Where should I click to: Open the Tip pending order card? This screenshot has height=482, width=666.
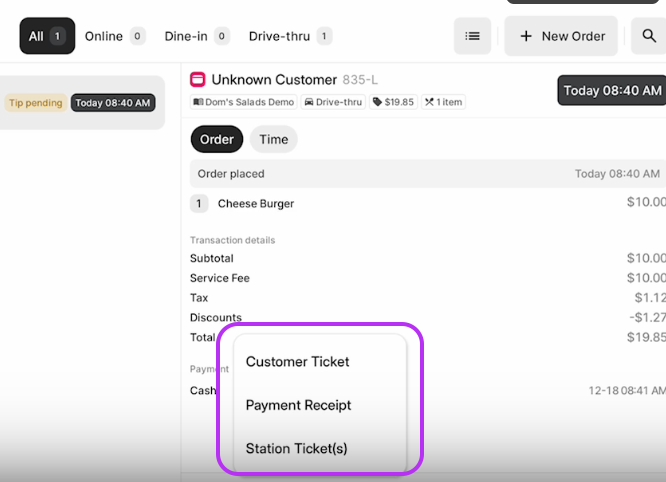80,103
